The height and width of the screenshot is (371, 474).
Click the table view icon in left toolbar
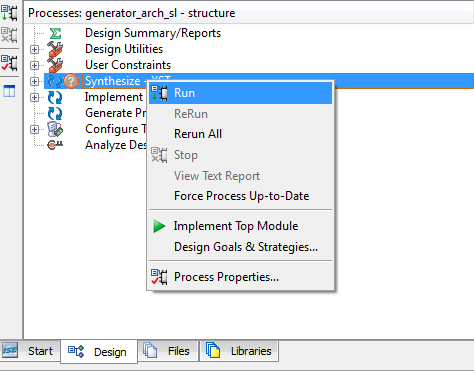[x=9, y=91]
